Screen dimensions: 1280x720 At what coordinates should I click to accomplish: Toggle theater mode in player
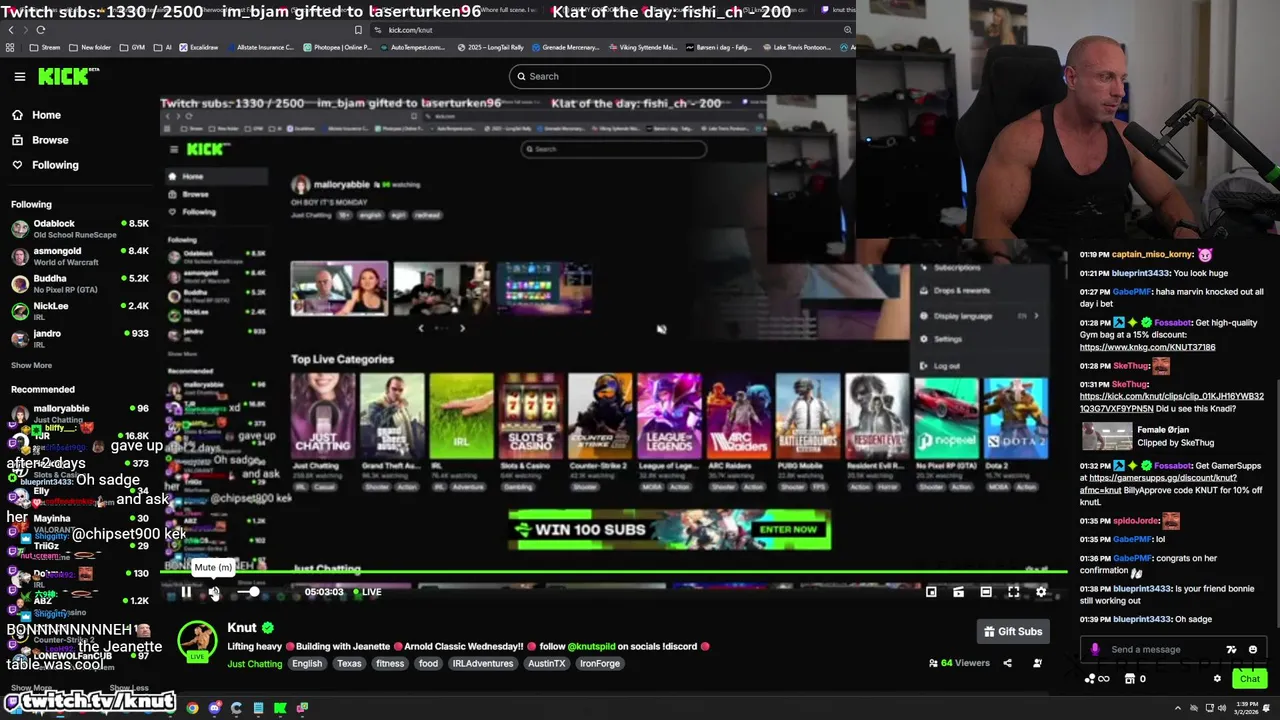[986, 592]
